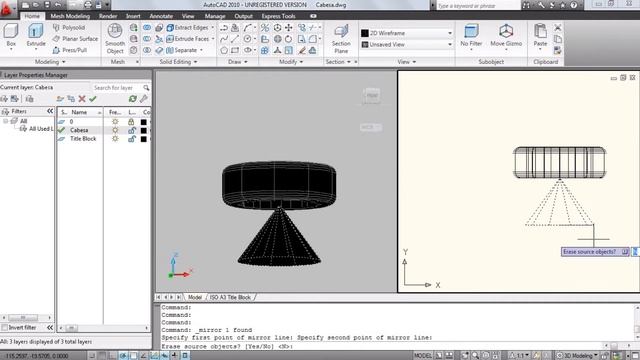The image size is (640, 360).
Task: Click the Erase tool in Modify panel
Action: coord(302,51)
